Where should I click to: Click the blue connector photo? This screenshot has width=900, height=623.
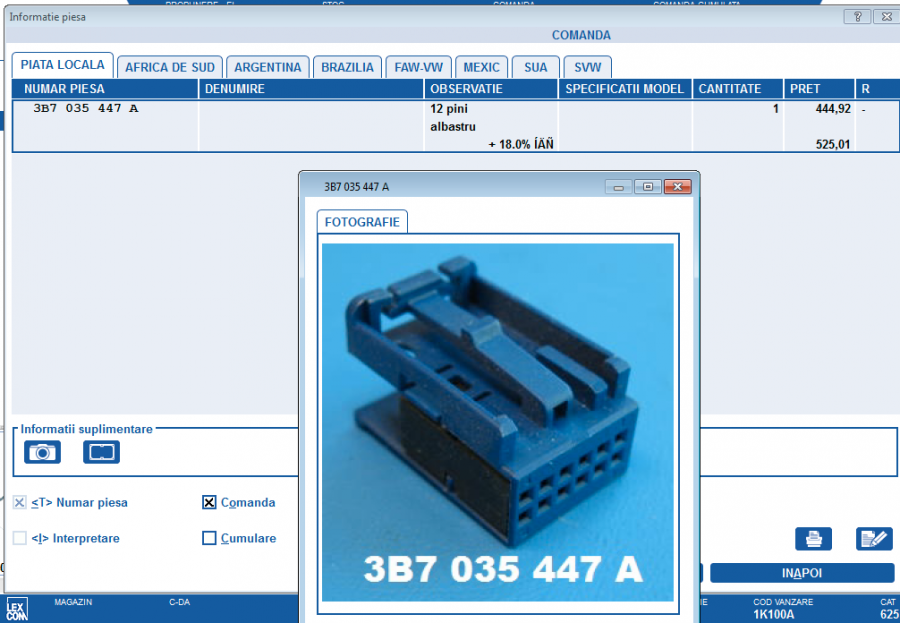pos(497,420)
